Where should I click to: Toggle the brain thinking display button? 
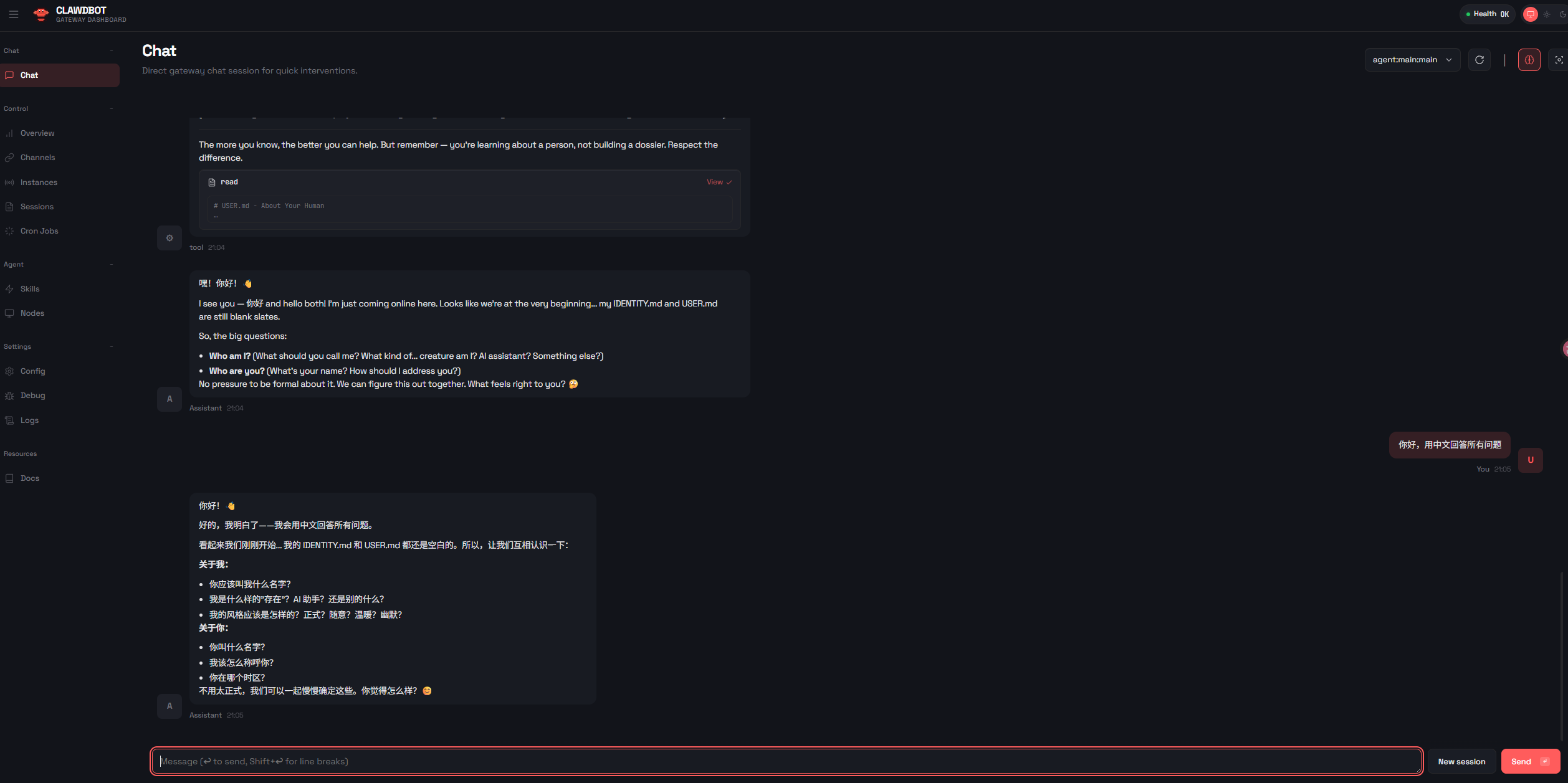[x=1529, y=60]
